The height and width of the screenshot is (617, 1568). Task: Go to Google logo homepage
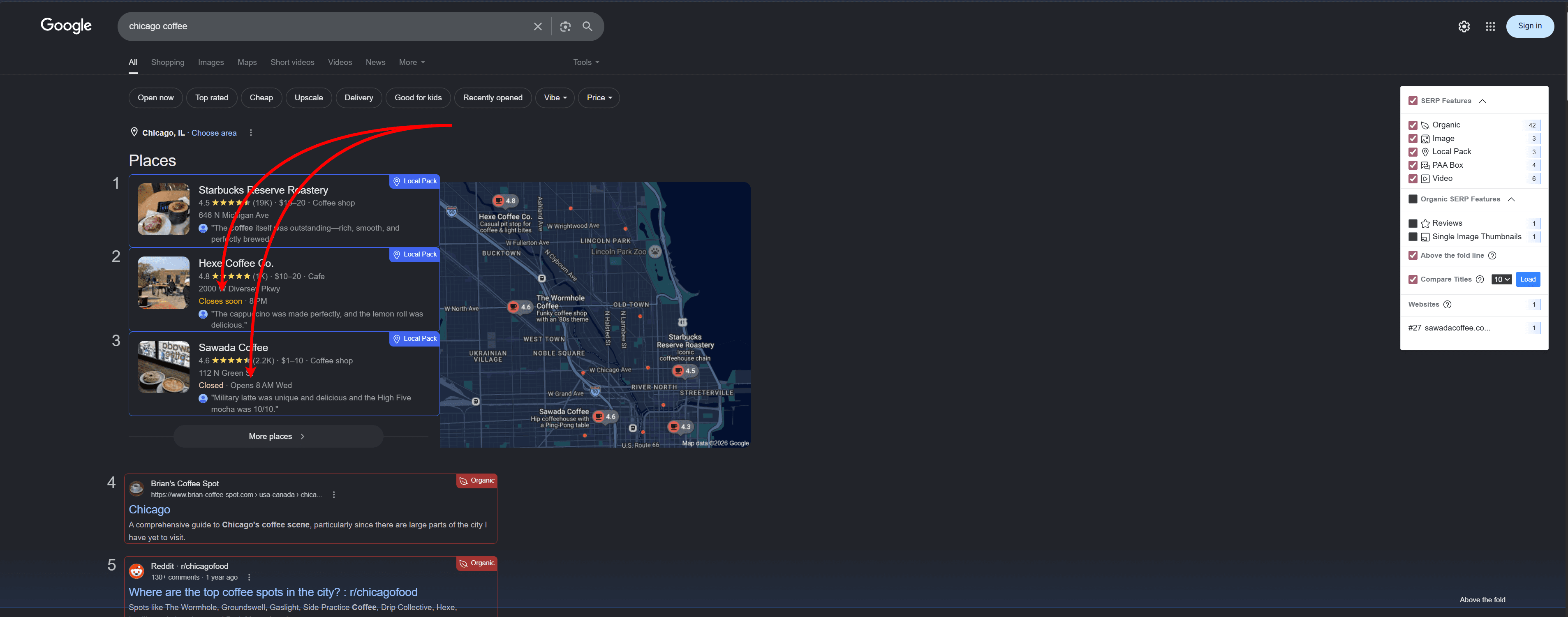coord(66,25)
